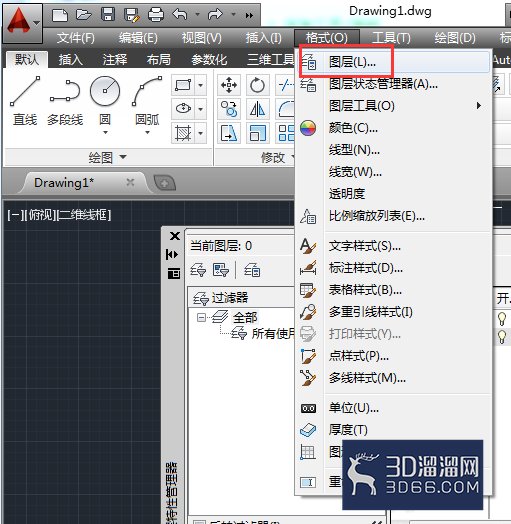Viewport: 511px width, 524px height.
Task: Open the layer palette properties menu icon
Action: pyautogui.click(x=174, y=273)
